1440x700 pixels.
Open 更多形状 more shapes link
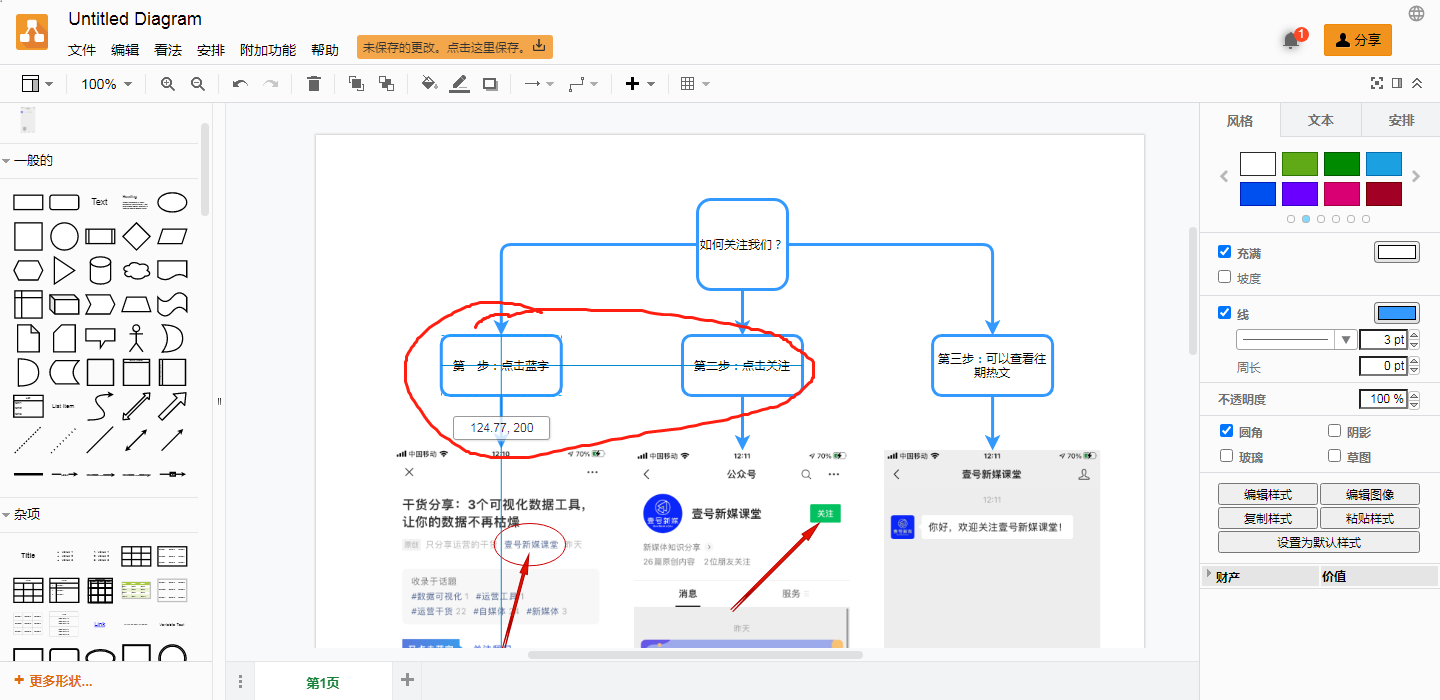pyautogui.click(x=54, y=681)
